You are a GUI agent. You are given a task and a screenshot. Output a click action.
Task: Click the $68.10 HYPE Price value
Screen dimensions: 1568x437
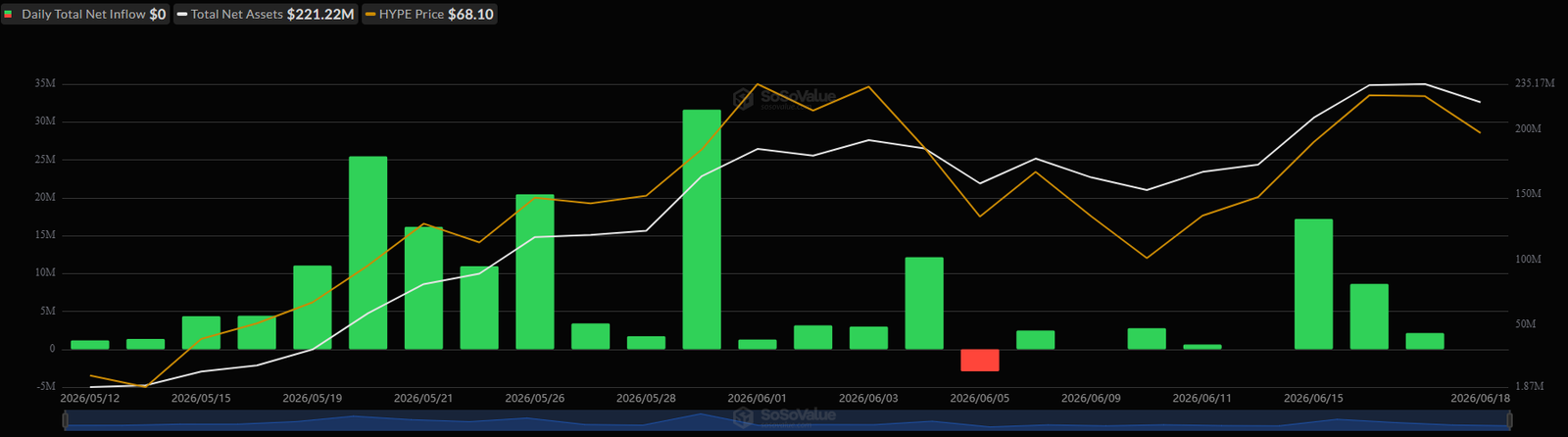click(470, 15)
